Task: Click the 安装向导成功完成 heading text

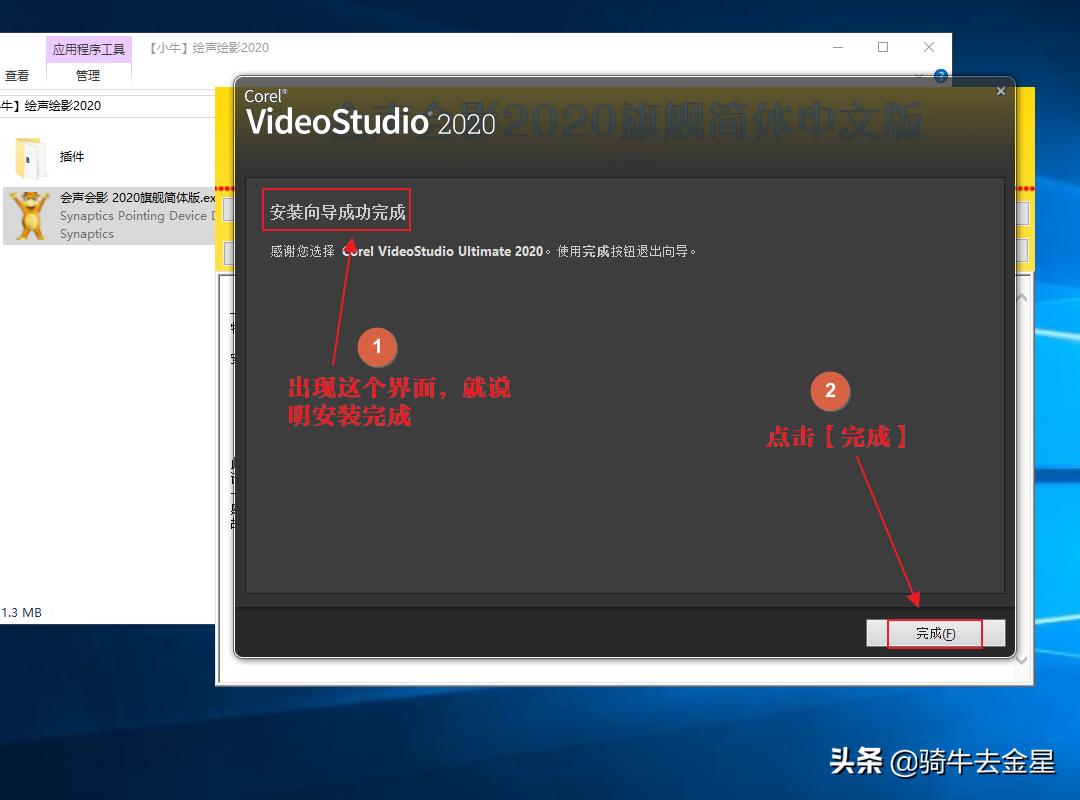Action: (x=336, y=211)
